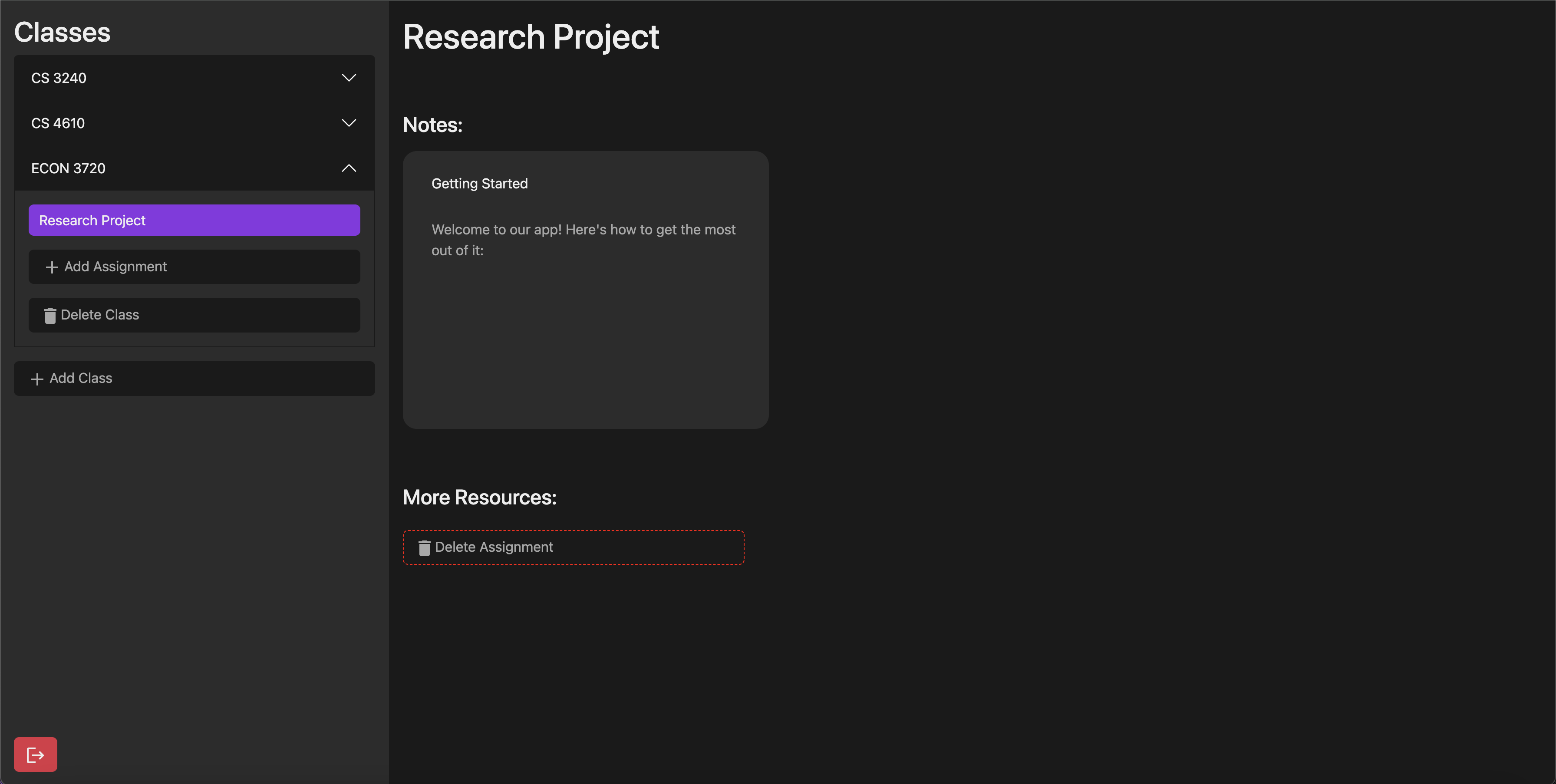The image size is (1556, 784).
Task: Click the ECON 3720 class label
Action: click(68, 168)
